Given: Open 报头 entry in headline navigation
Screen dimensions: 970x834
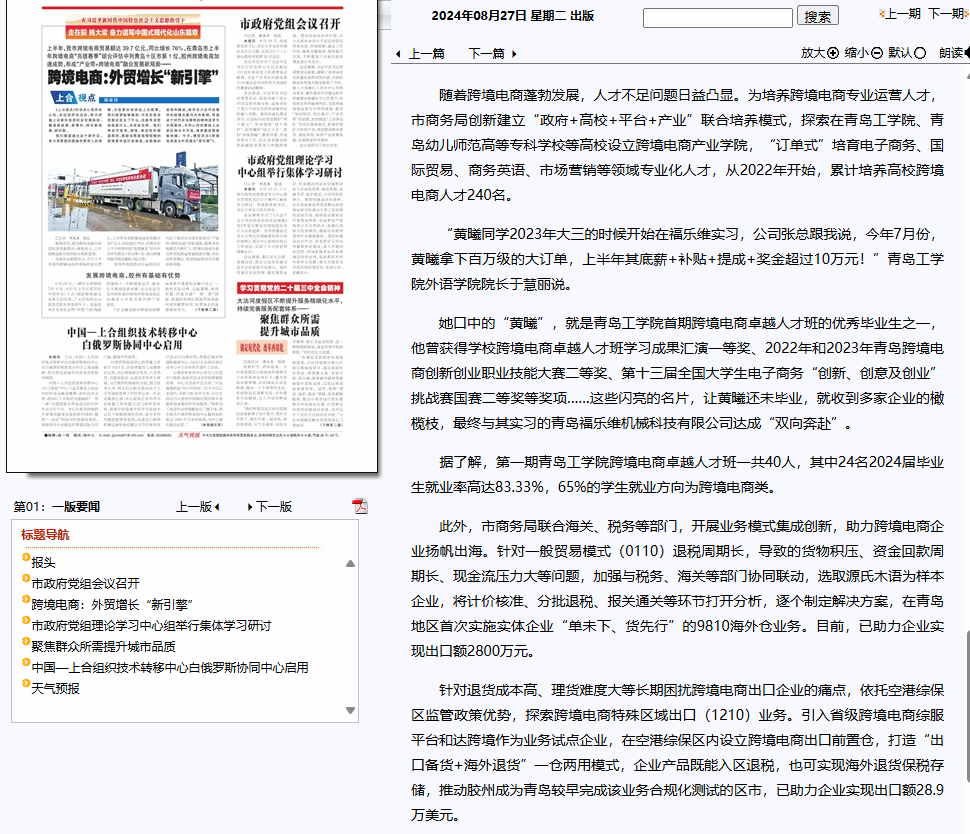Looking at the screenshot, I should (43, 562).
